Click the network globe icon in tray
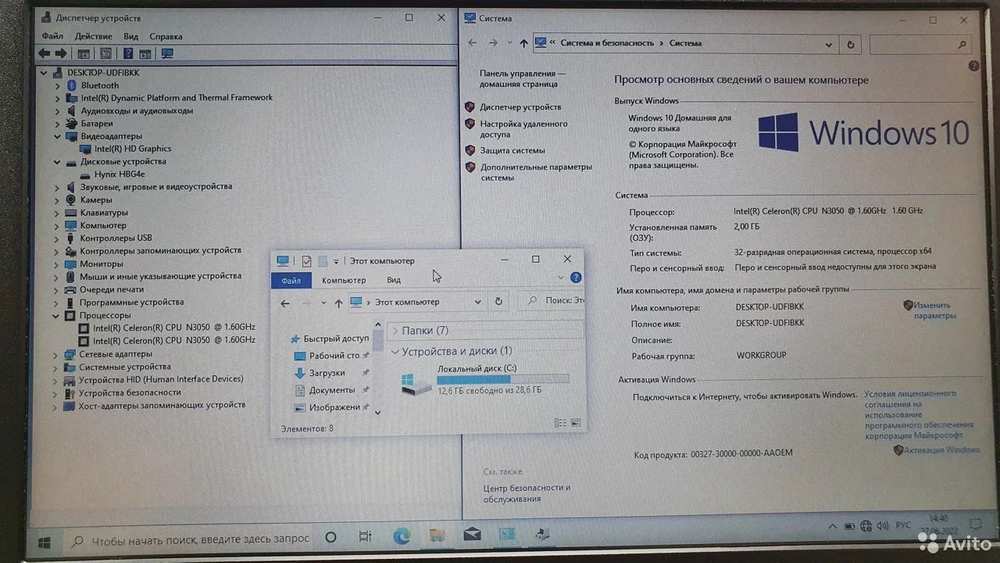 pyautogui.click(x=865, y=526)
